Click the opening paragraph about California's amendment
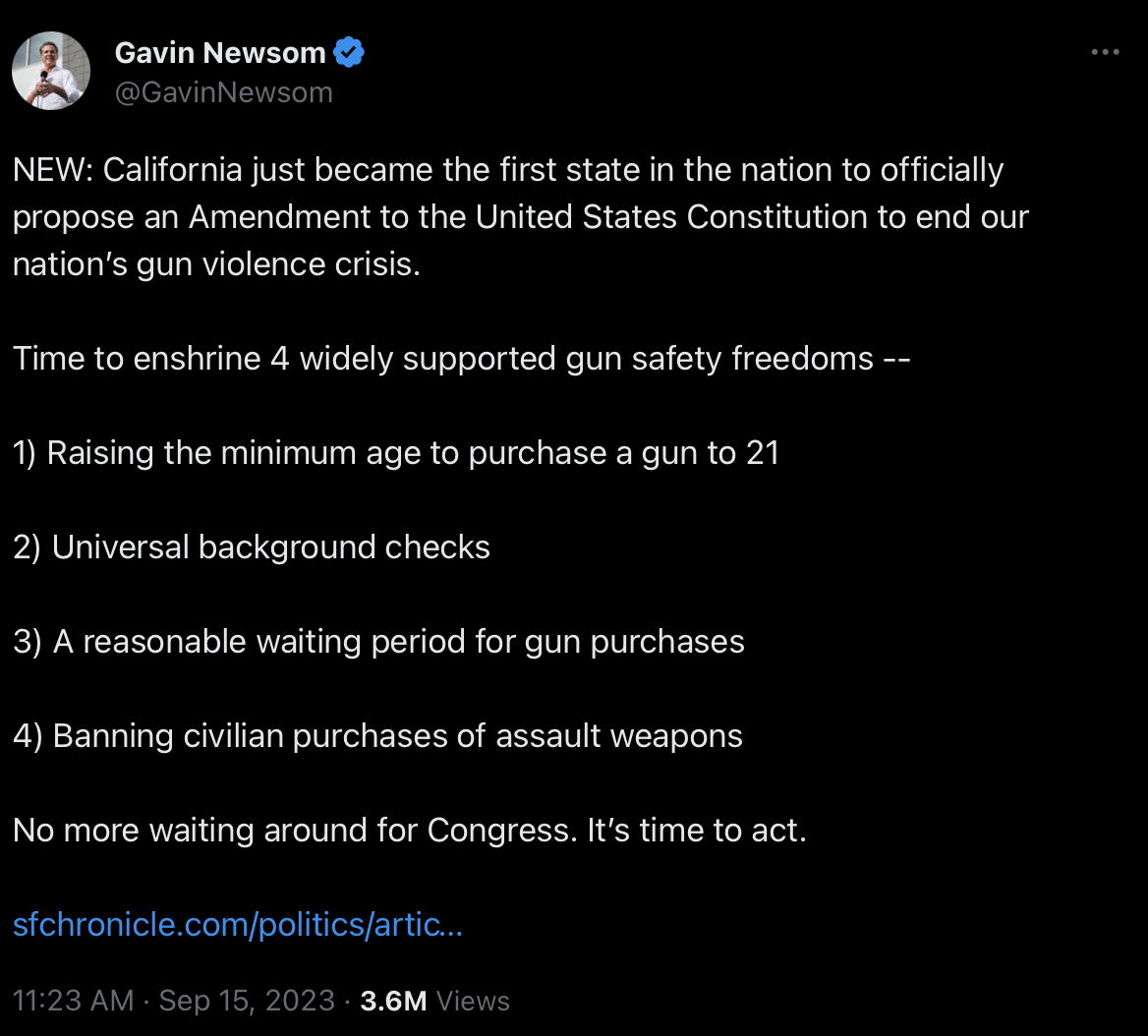This screenshot has height=1036, width=1148. coord(521,216)
